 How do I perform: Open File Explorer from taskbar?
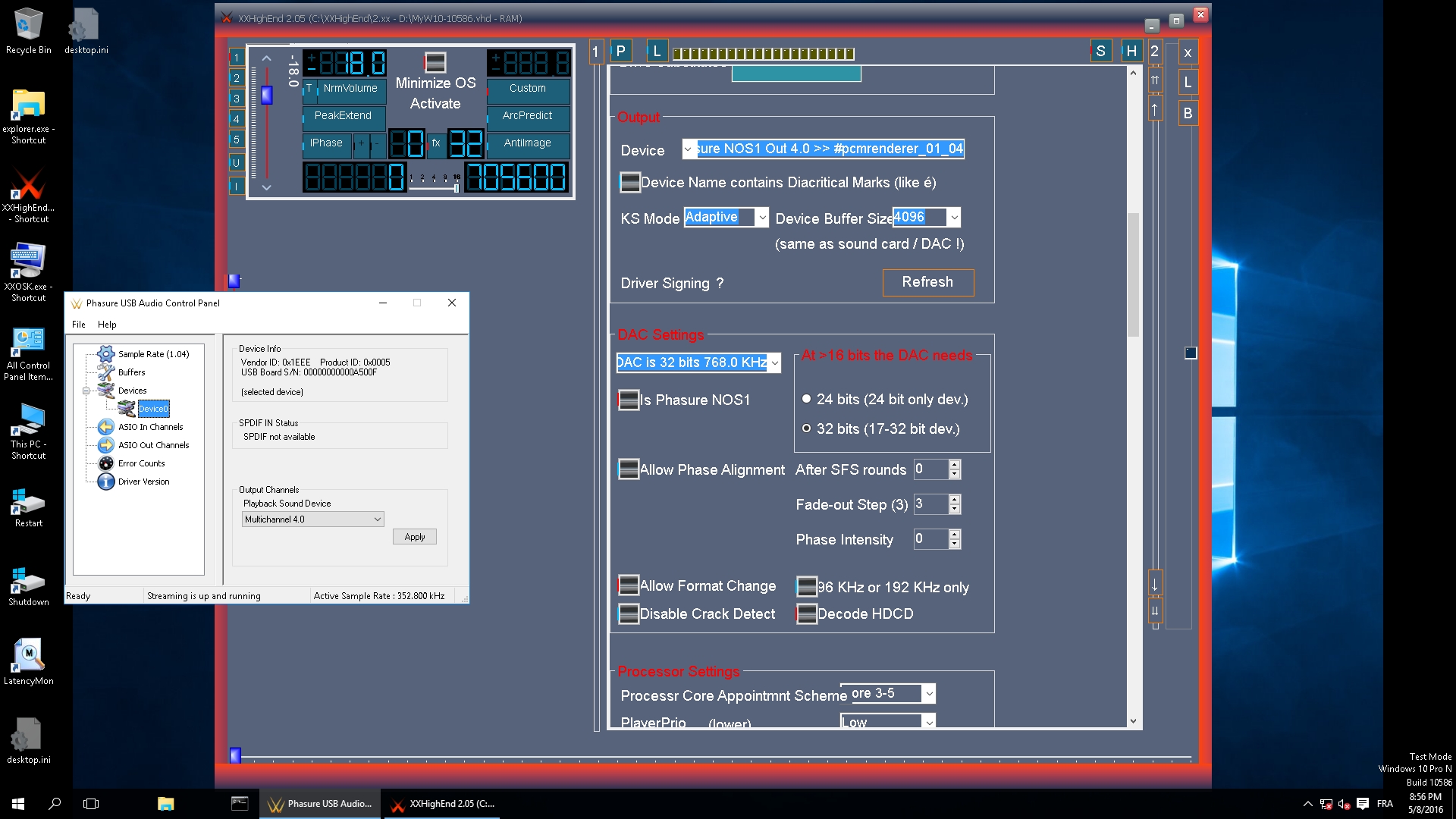165,804
